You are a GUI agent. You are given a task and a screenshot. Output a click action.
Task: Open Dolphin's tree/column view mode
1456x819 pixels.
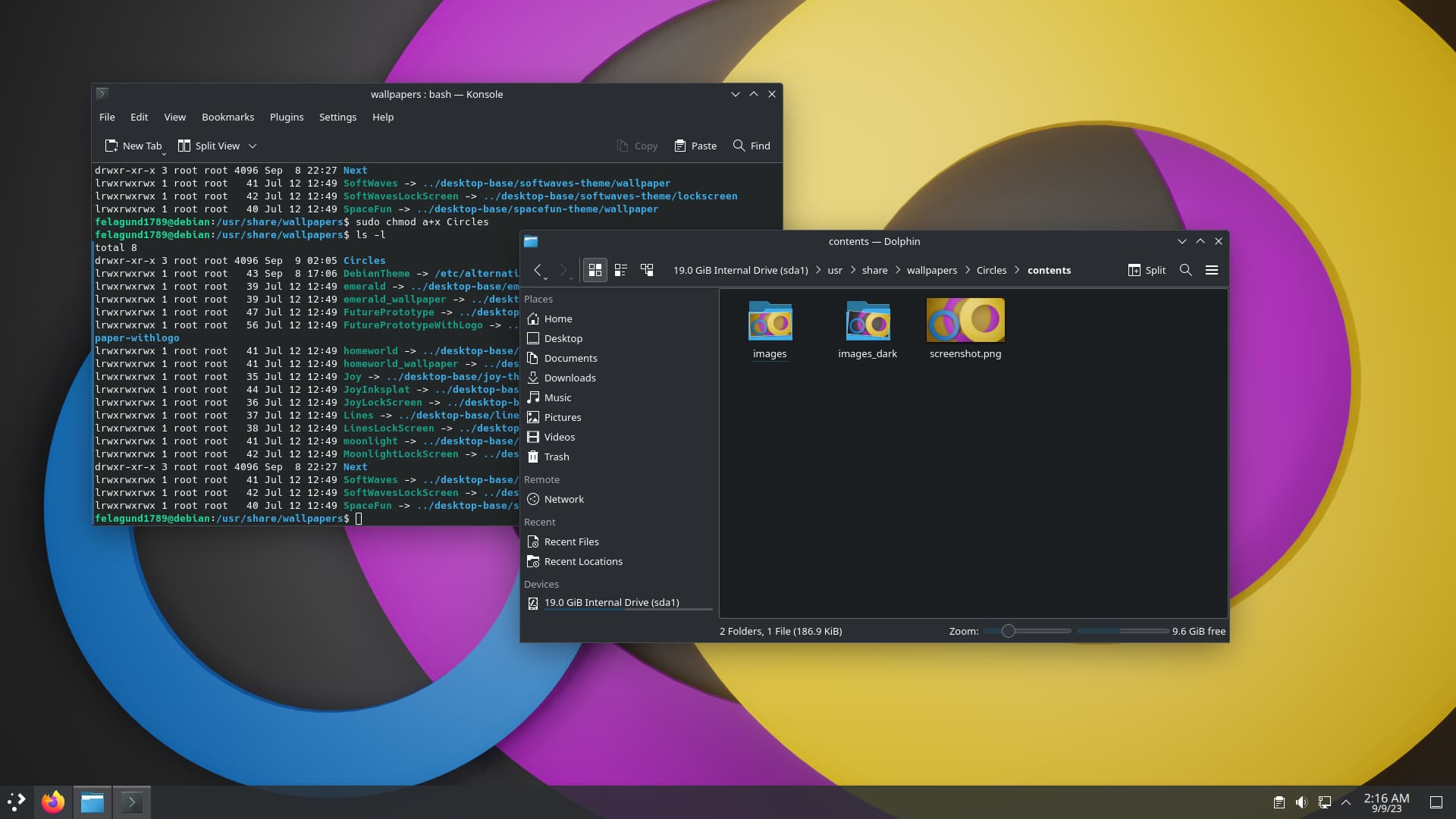(646, 269)
